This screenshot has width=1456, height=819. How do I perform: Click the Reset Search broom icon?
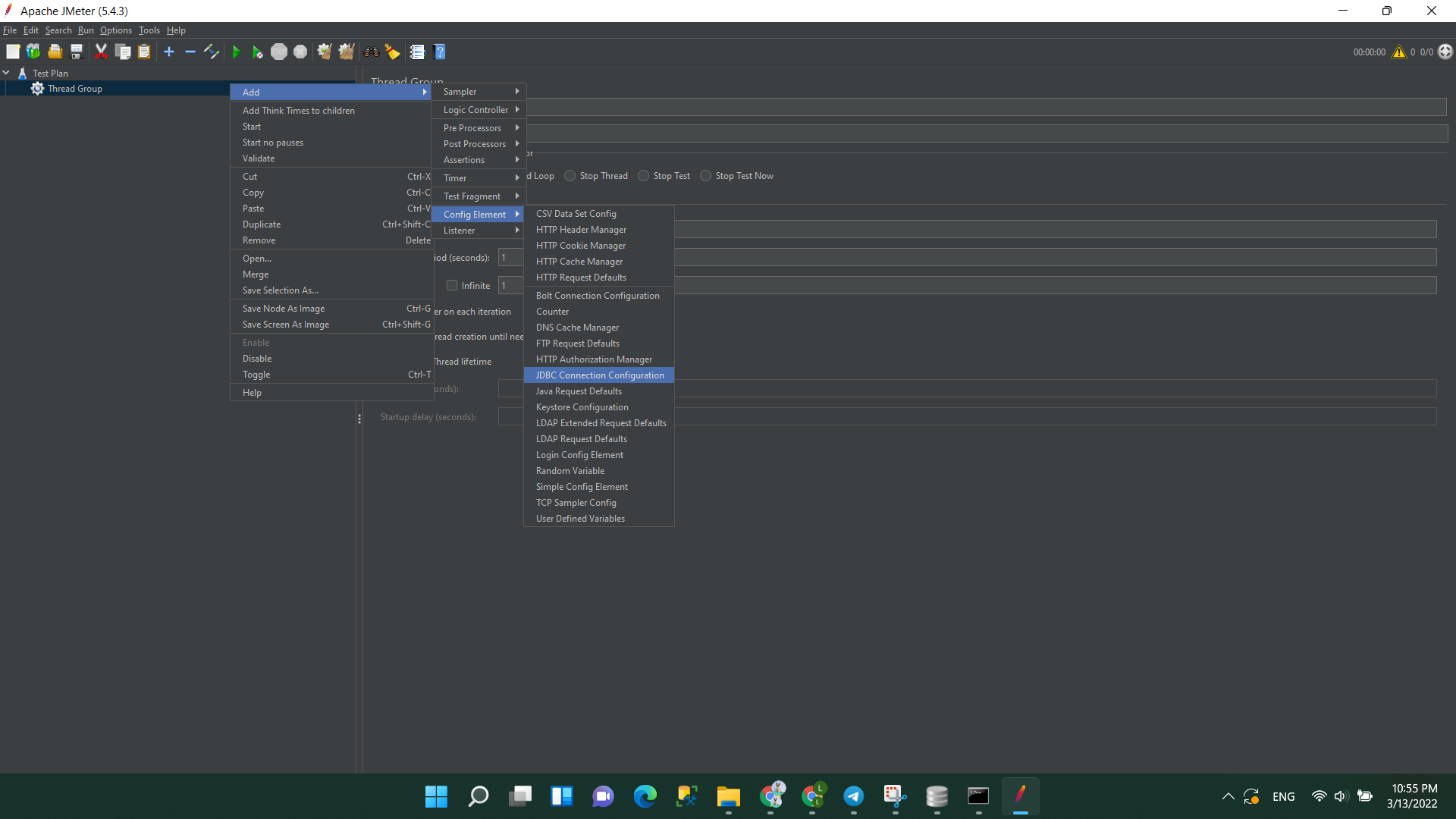[392, 52]
